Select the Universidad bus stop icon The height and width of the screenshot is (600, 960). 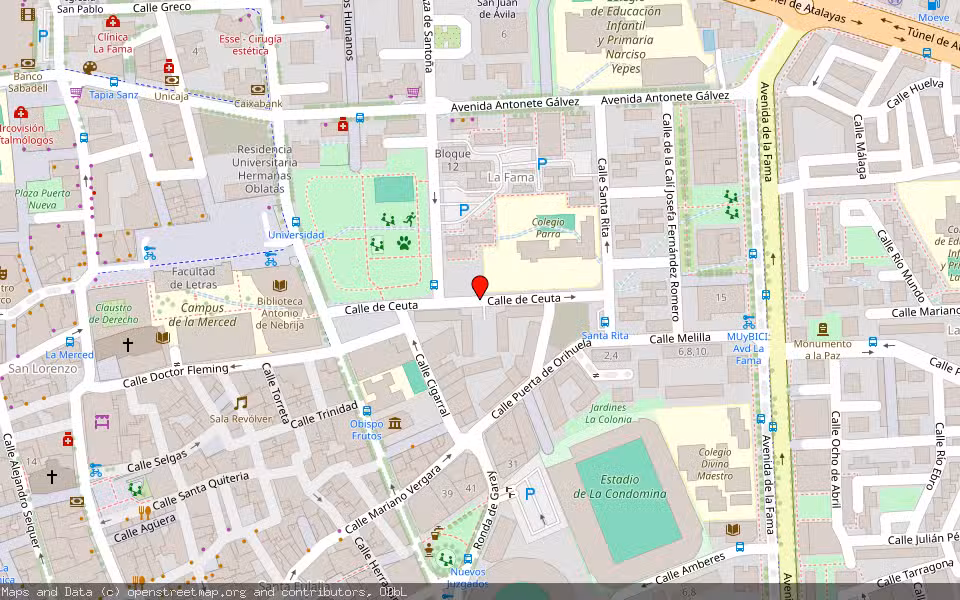[296, 222]
